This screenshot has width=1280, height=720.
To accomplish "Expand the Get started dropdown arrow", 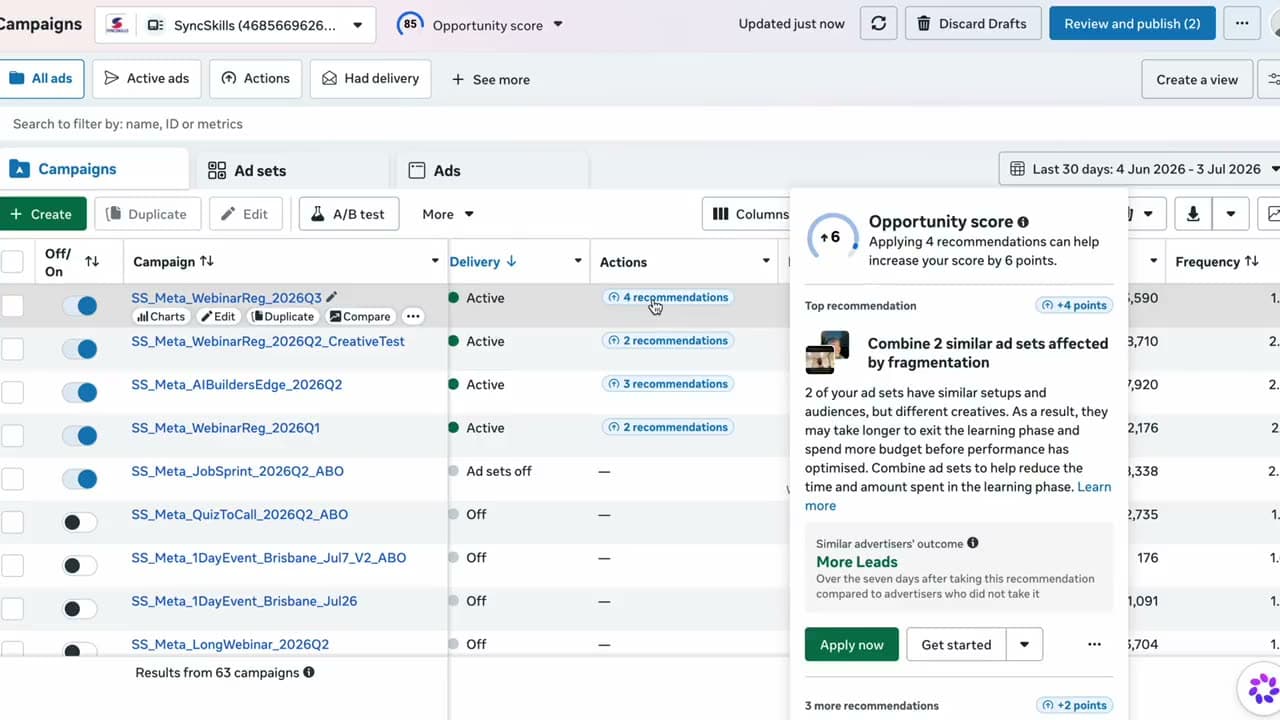I will pos(1024,645).
